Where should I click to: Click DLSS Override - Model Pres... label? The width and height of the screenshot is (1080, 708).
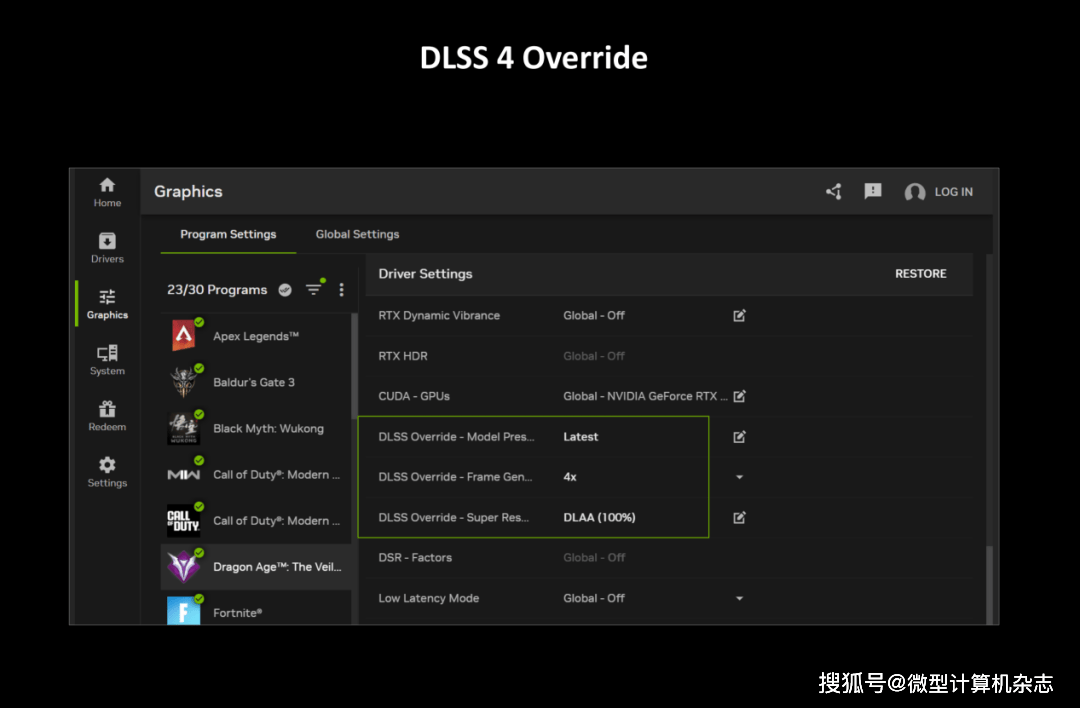(456, 437)
